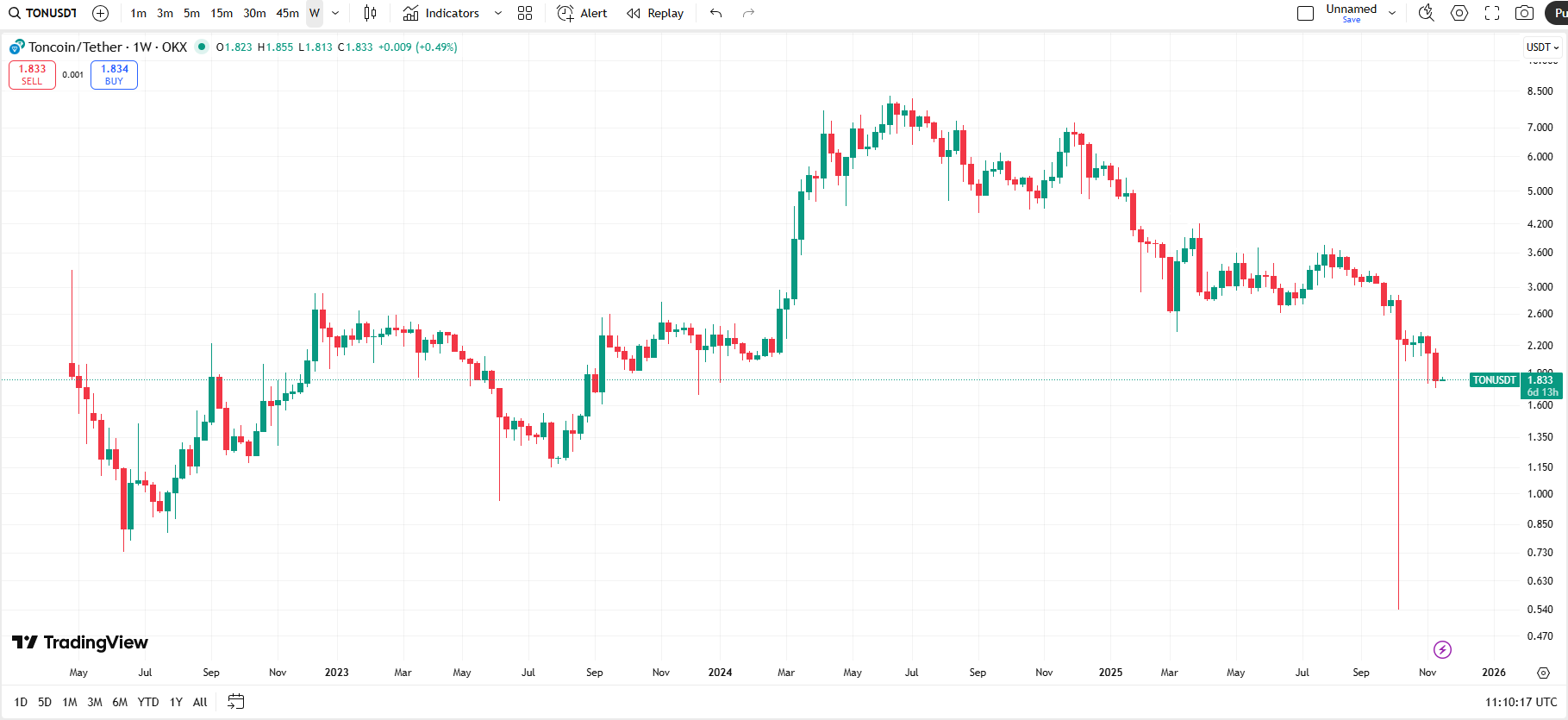The image size is (1568, 720).
Task: Open the candlestick chart type selector
Action: (370, 13)
